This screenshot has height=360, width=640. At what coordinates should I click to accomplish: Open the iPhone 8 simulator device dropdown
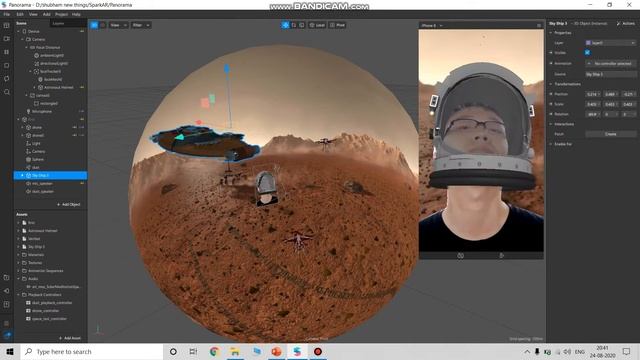pos(432,25)
